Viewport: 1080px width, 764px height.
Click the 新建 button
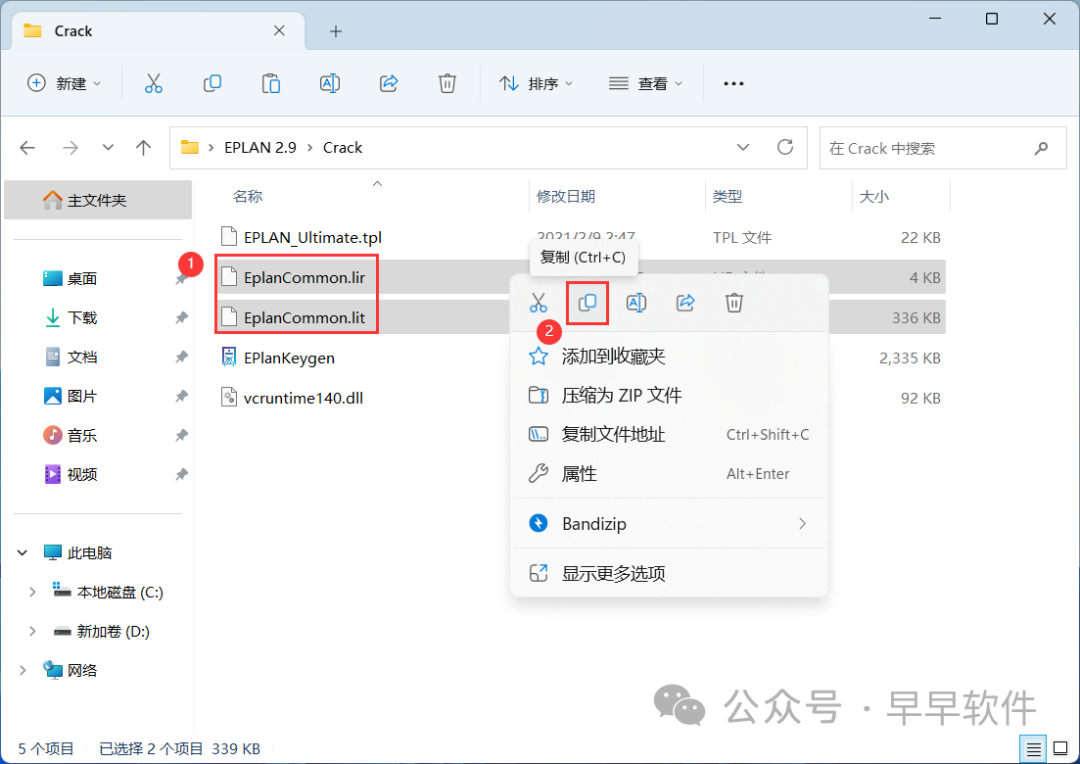(65, 84)
